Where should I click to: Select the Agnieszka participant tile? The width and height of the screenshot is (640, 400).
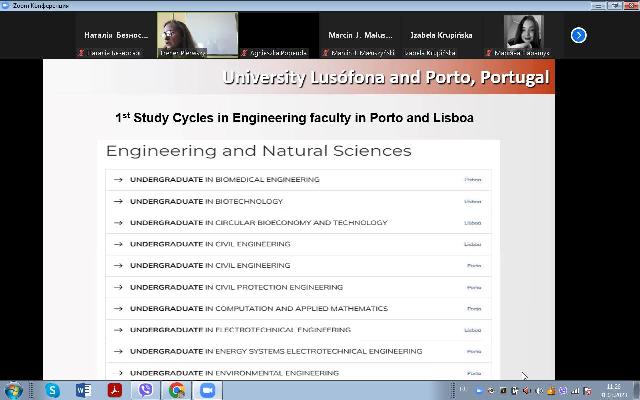279,35
